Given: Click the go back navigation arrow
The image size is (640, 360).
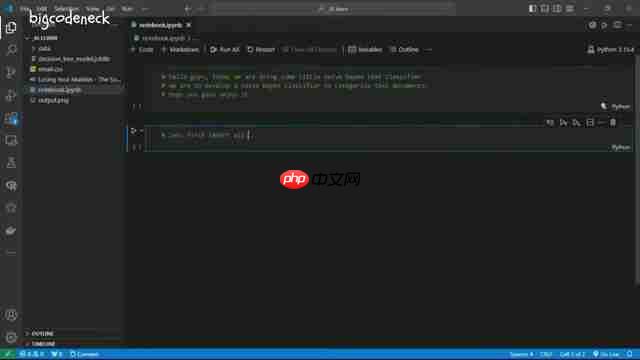Looking at the screenshot, I should tap(187, 9).
